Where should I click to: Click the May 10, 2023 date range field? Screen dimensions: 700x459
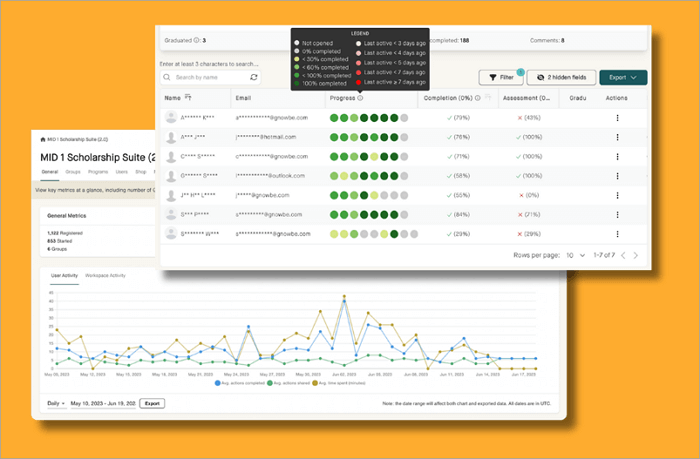coord(103,403)
